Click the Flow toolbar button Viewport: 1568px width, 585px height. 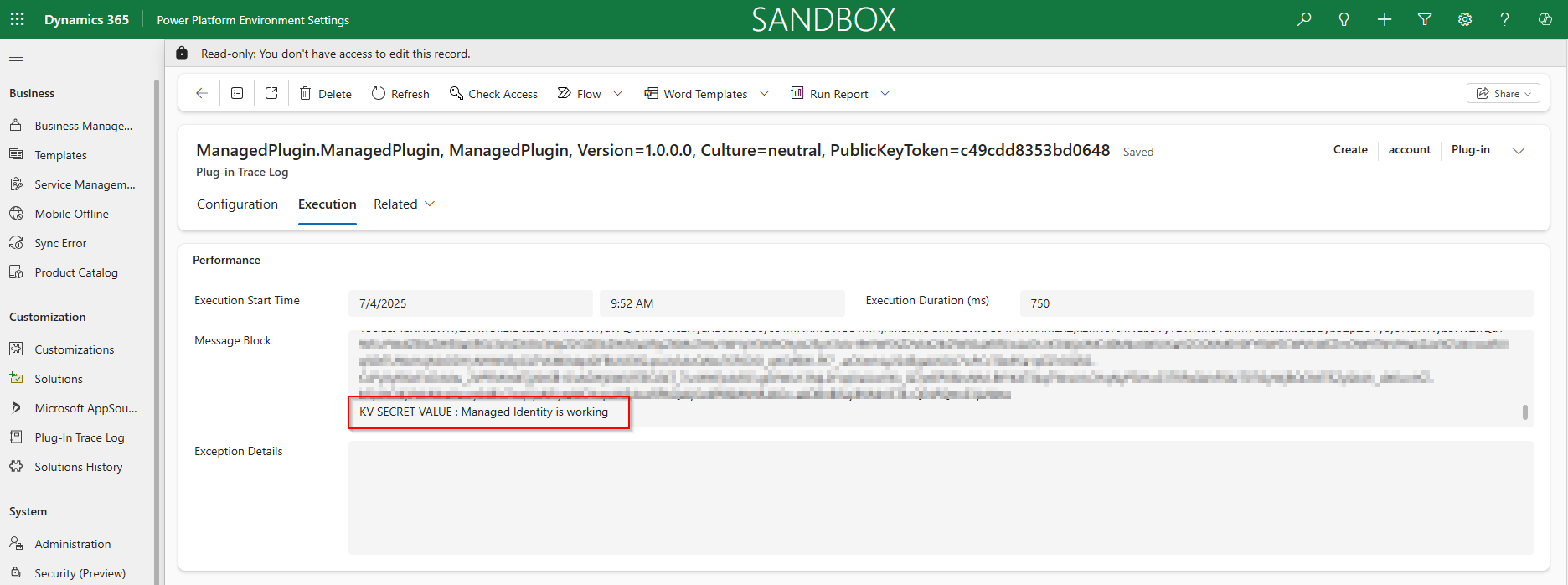click(580, 94)
